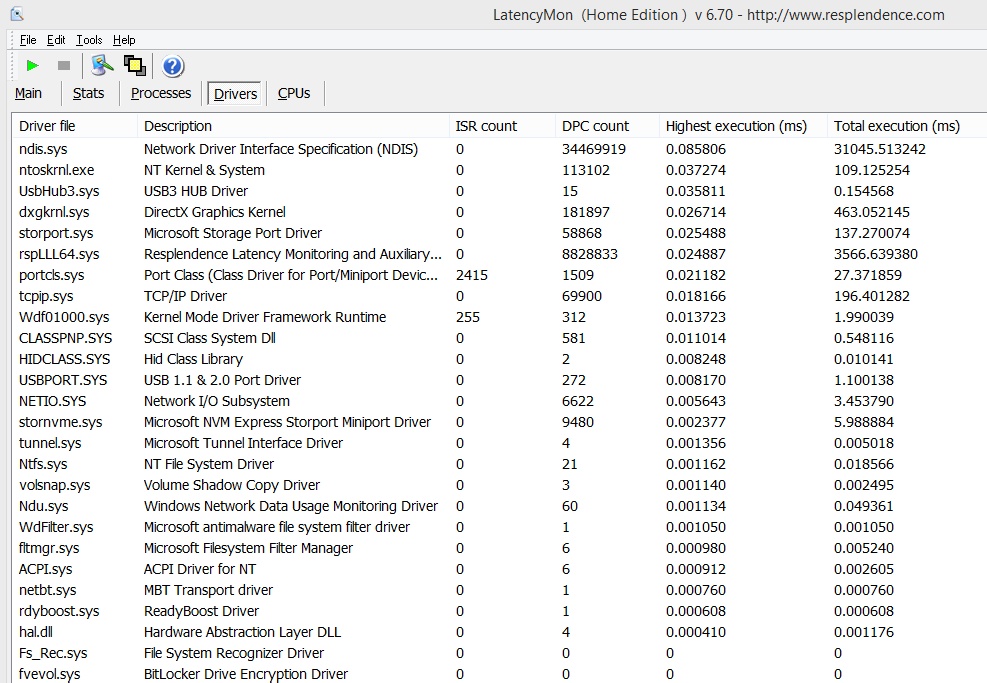
Task: Switch to the CPUs tab
Action: 294,93
